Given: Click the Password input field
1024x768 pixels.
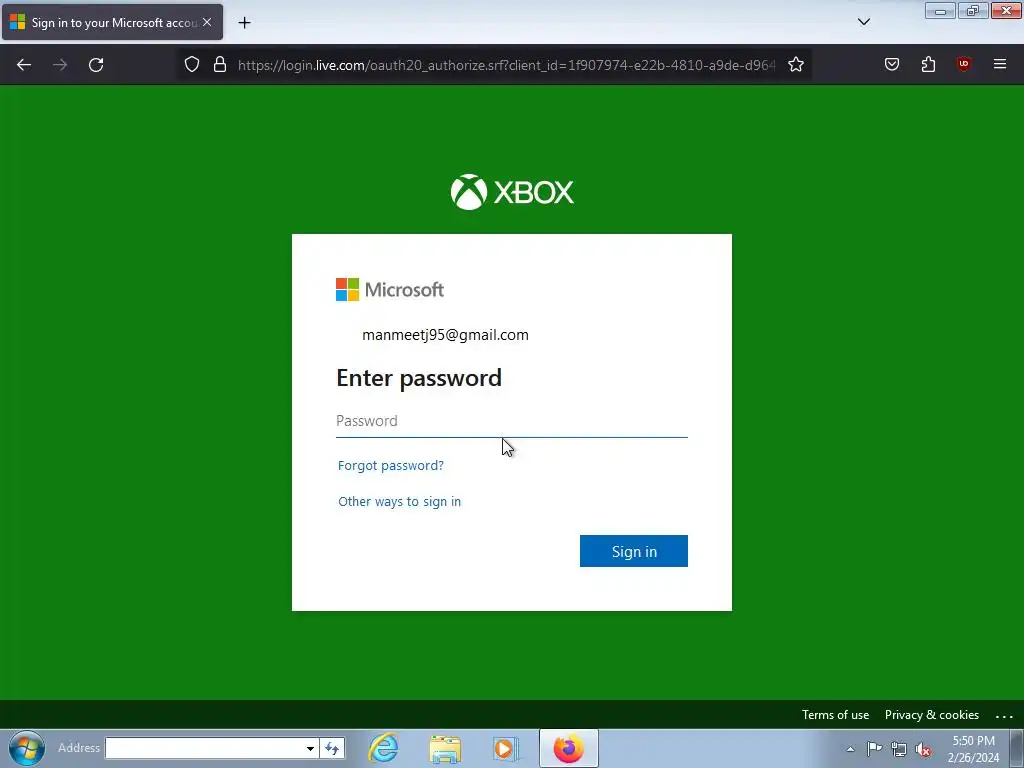Looking at the screenshot, I should (511, 421).
